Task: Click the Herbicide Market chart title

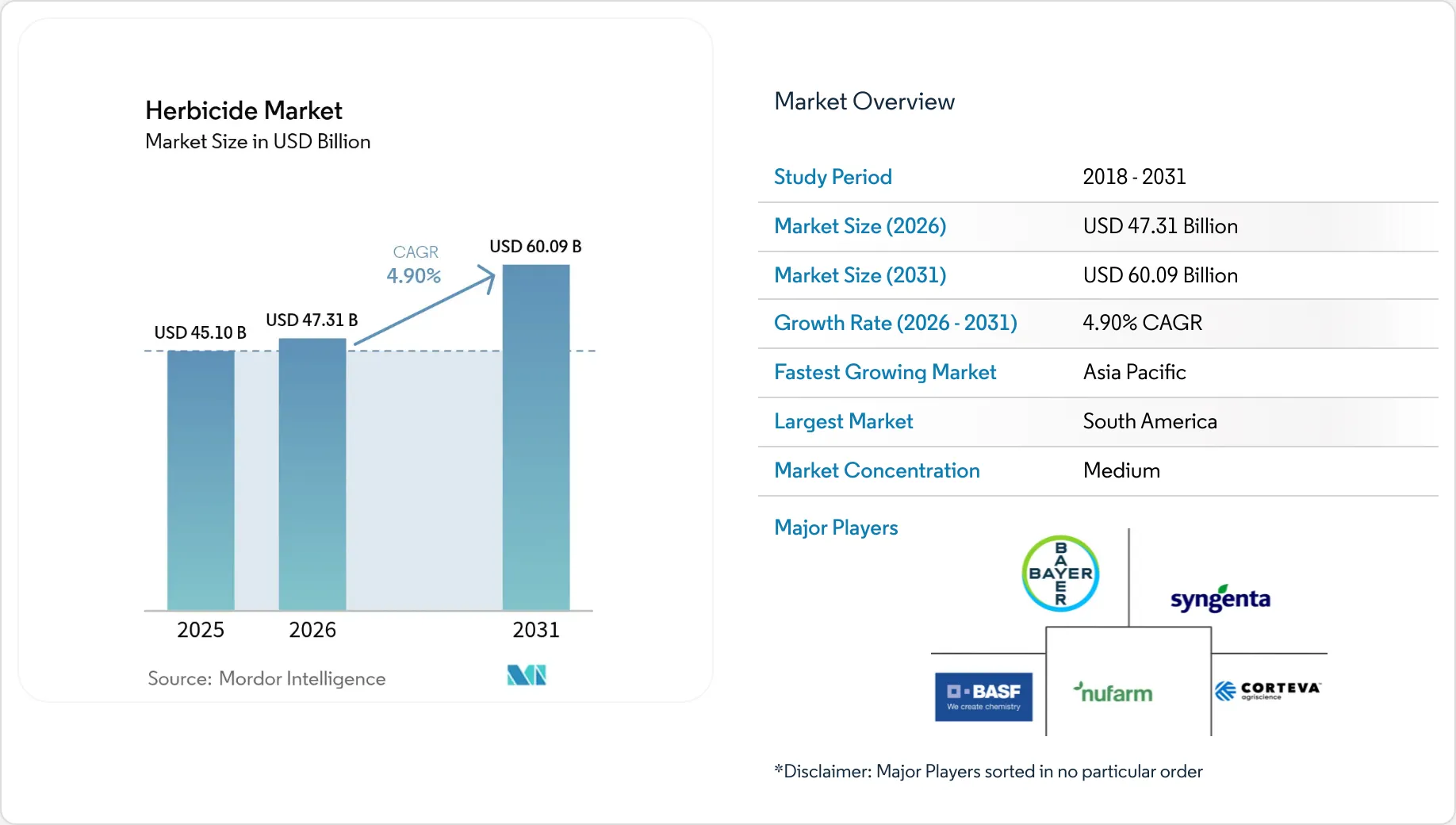Action: click(x=243, y=110)
